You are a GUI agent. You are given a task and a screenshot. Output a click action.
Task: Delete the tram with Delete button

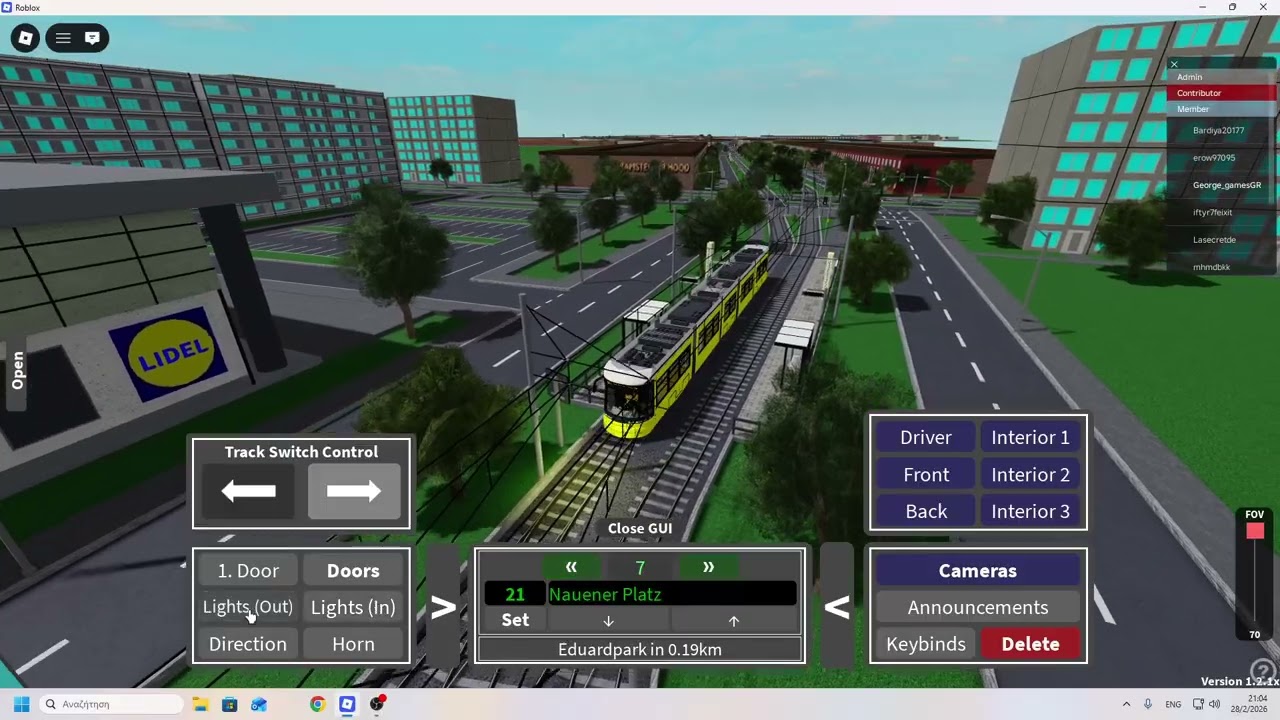(1030, 644)
